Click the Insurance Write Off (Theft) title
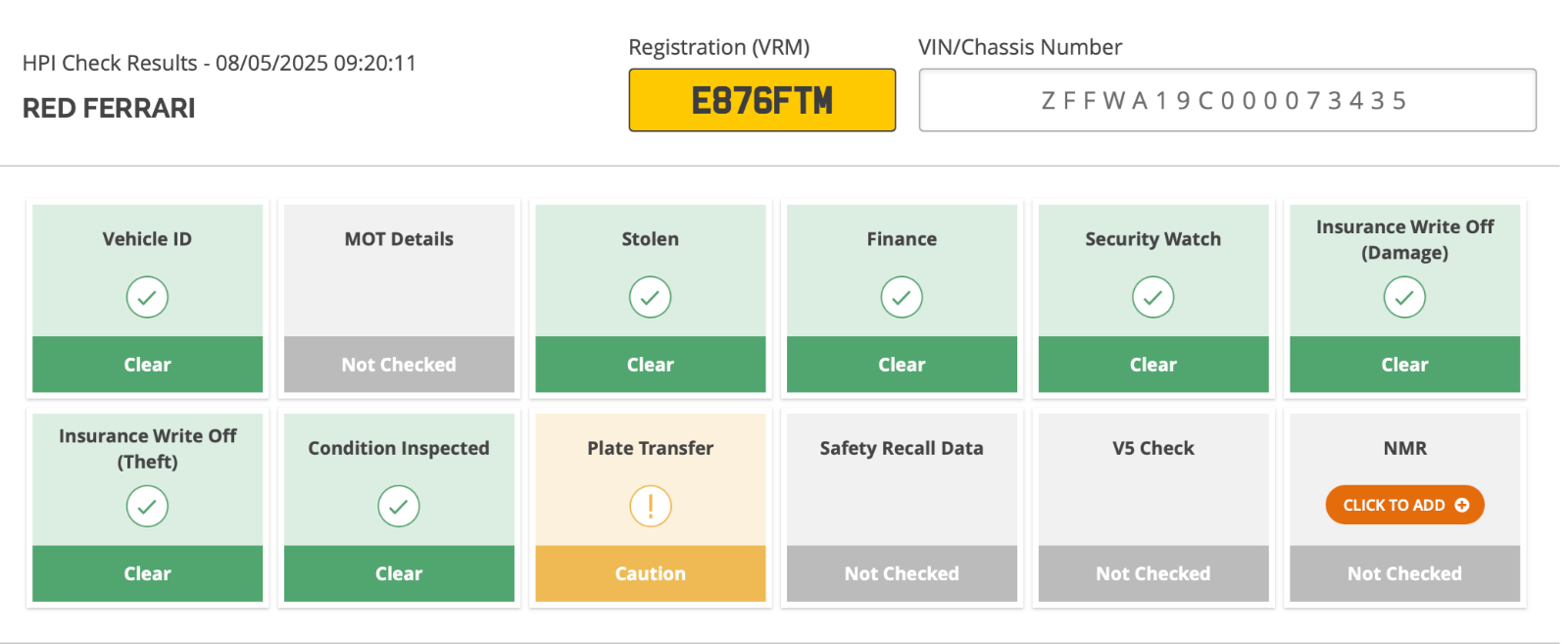This screenshot has height=644, width=1568. 147,449
